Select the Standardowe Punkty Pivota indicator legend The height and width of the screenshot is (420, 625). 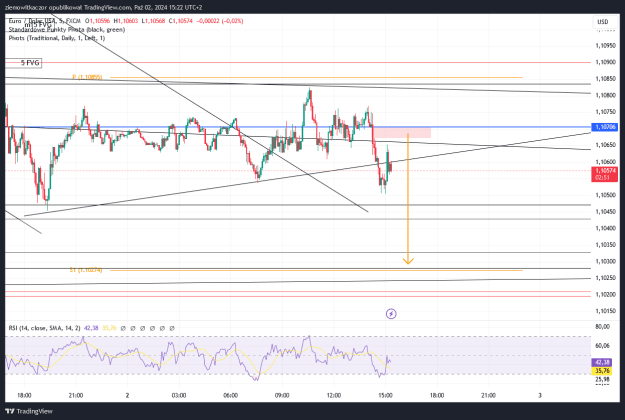(x=67, y=29)
